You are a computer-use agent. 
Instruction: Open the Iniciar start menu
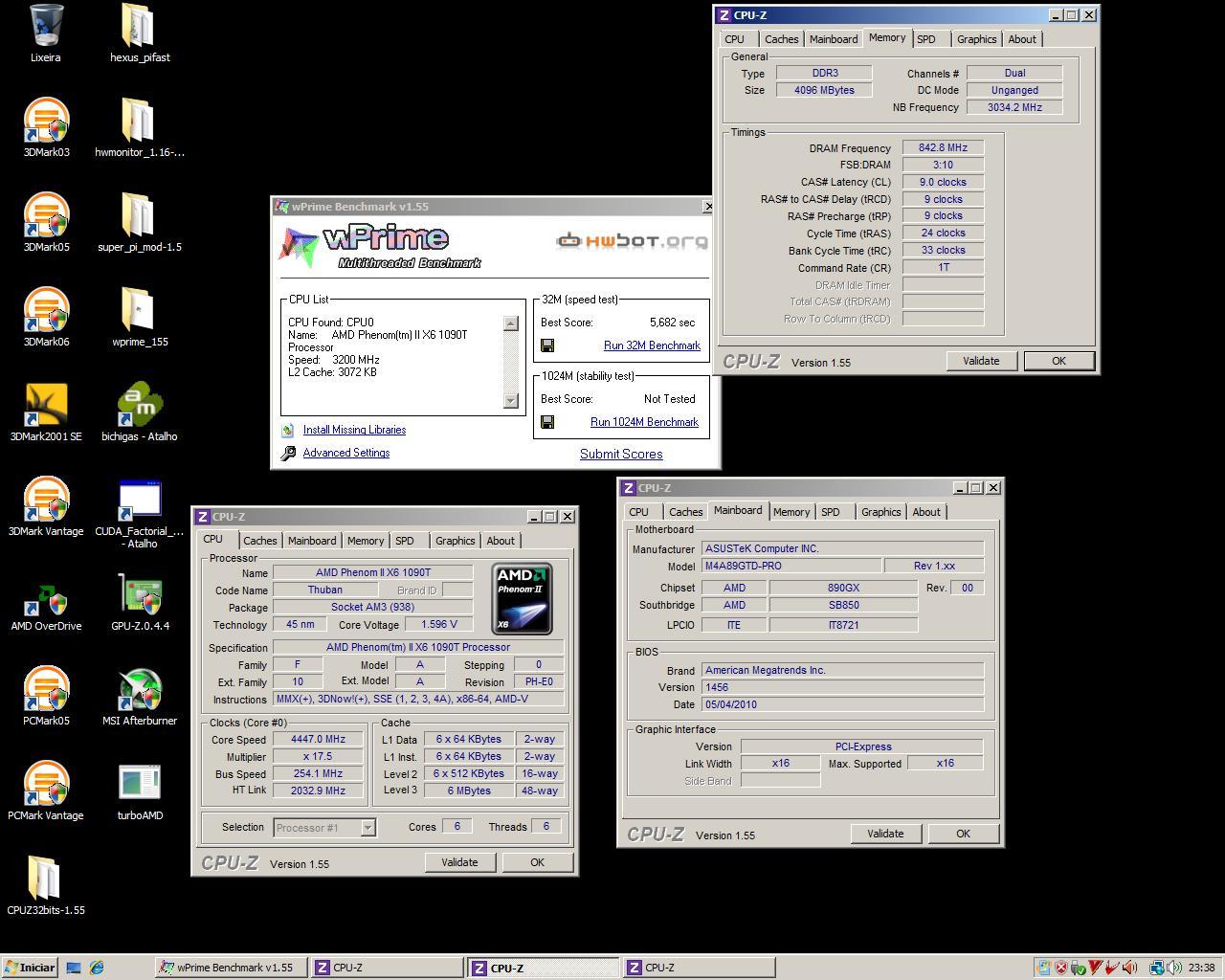30,968
